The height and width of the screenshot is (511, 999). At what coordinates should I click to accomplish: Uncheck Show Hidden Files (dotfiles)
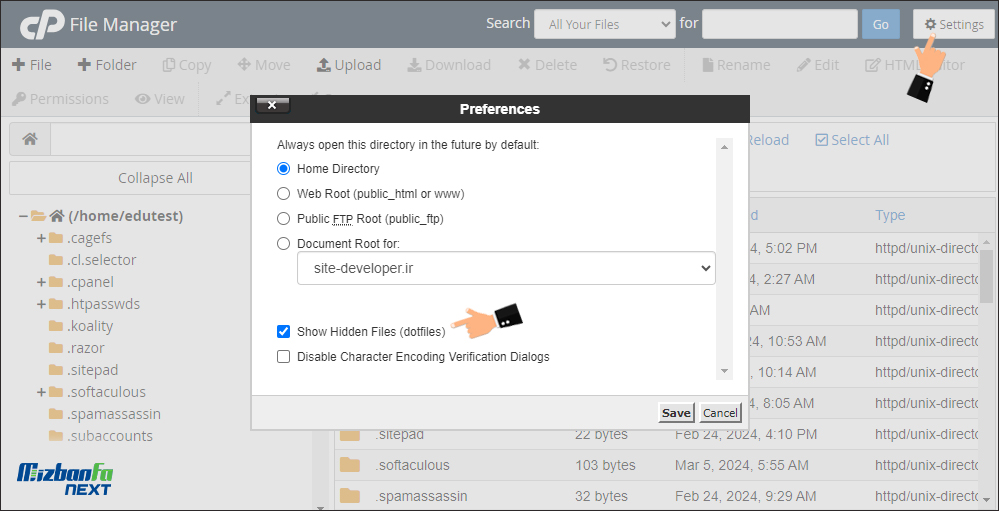pyautogui.click(x=284, y=331)
